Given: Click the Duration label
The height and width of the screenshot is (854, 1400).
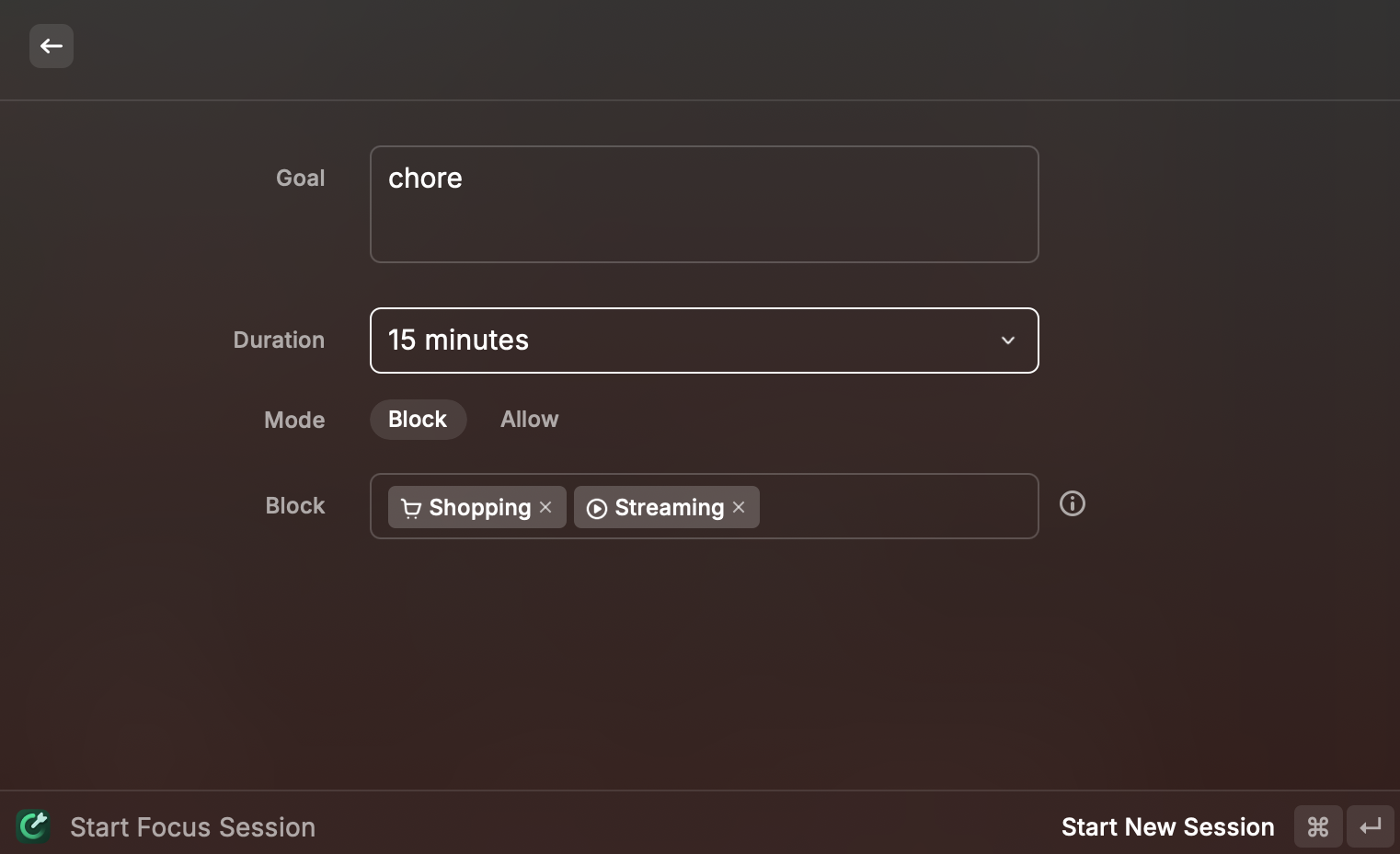Looking at the screenshot, I should point(279,340).
